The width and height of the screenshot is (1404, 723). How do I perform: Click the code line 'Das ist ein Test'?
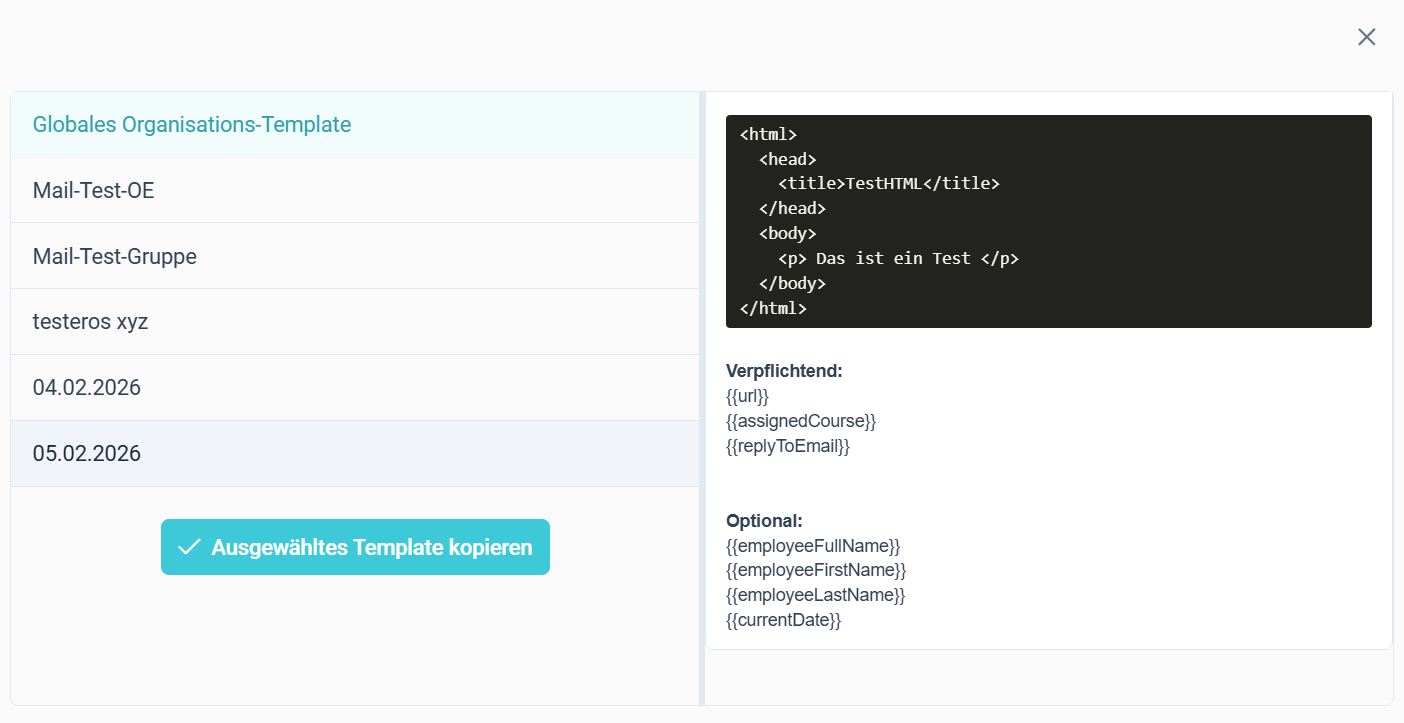(898, 259)
